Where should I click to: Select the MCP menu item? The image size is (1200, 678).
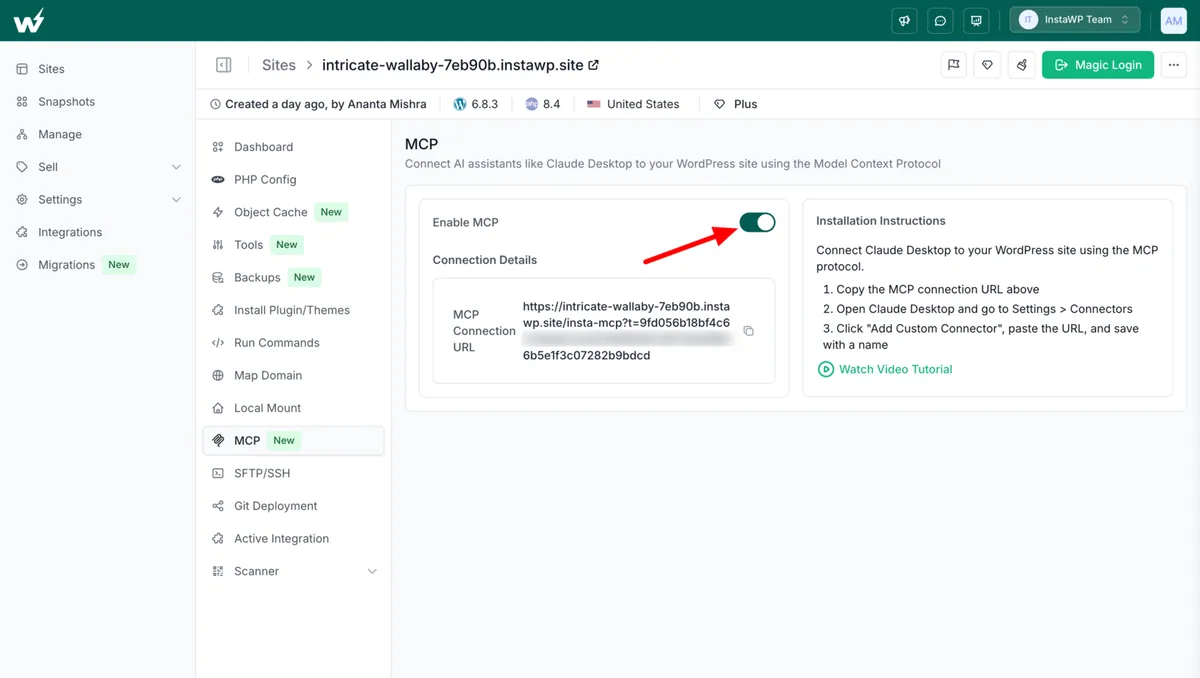[x=293, y=441]
